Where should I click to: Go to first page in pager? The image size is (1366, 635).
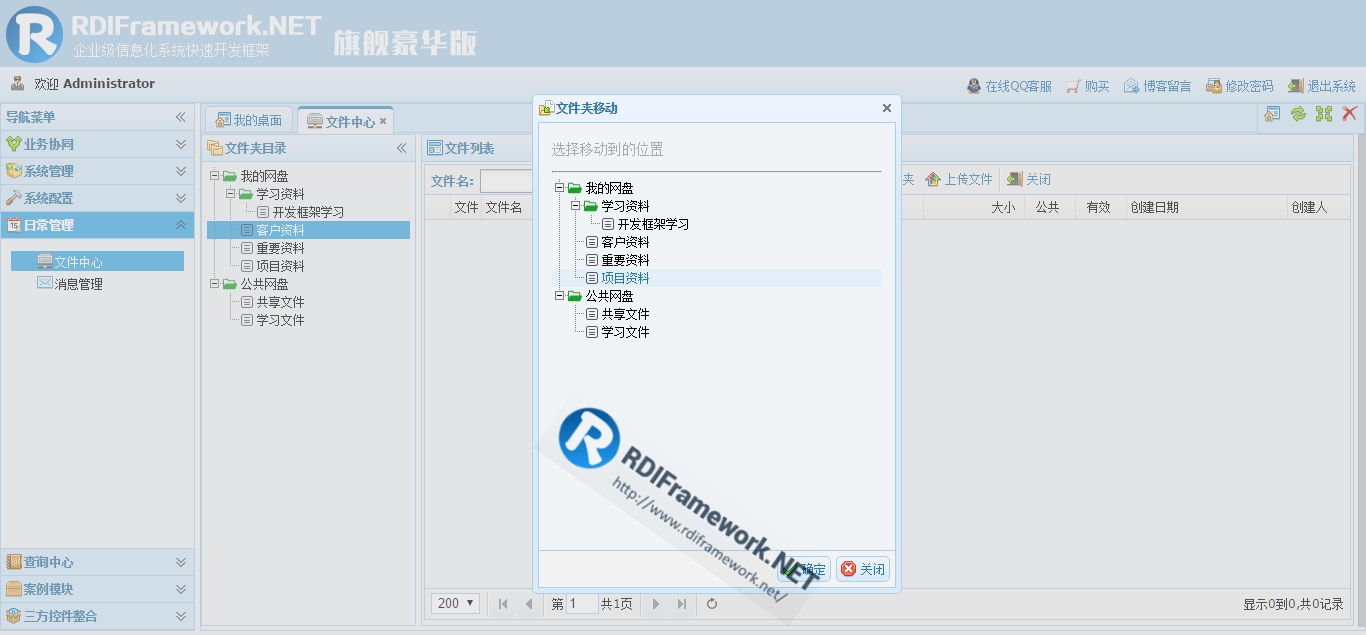click(x=503, y=604)
